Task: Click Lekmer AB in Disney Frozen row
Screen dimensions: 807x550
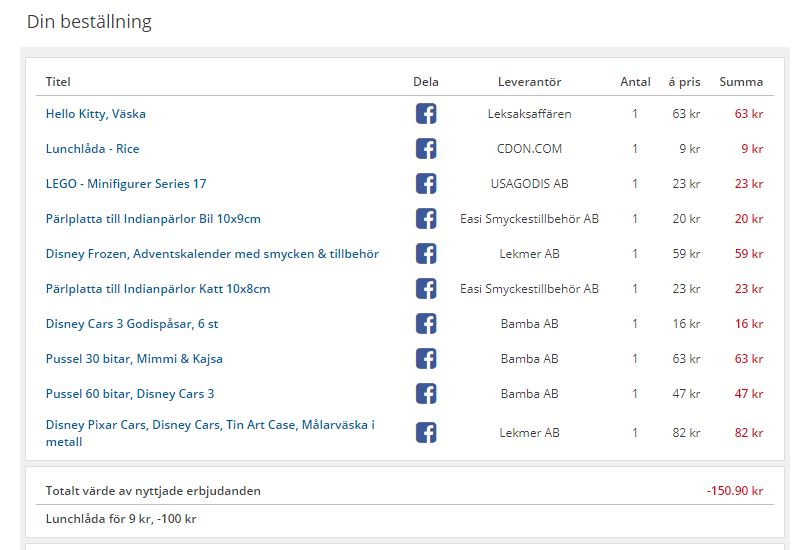Action: pos(530,254)
